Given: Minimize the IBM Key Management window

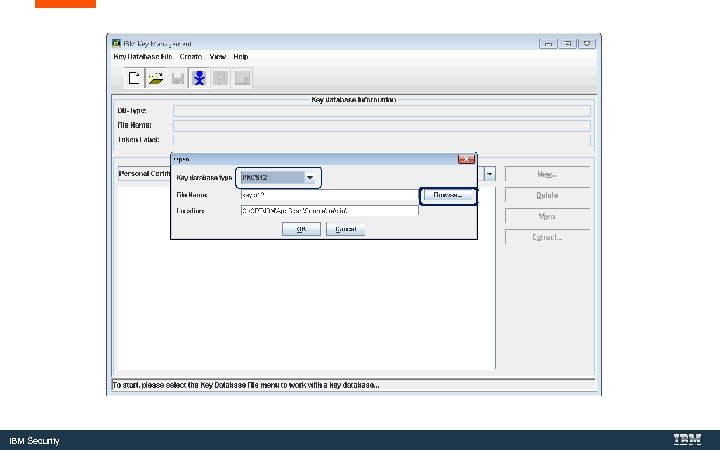Looking at the screenshot, I should click(x=548, y=44).
